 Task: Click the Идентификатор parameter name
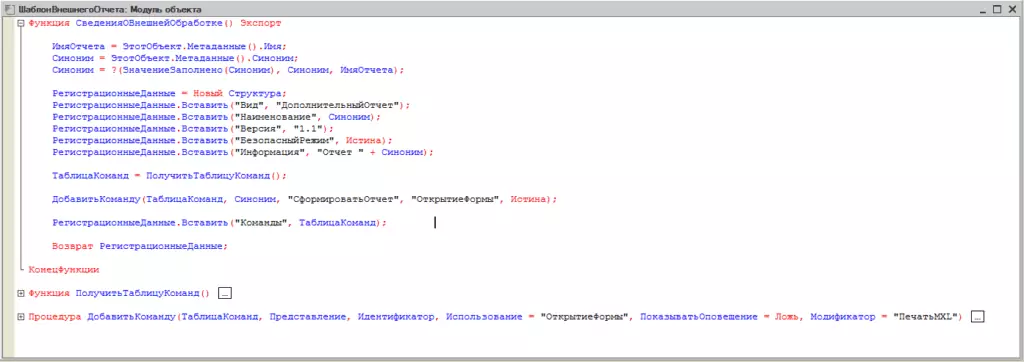click(397, 316)
